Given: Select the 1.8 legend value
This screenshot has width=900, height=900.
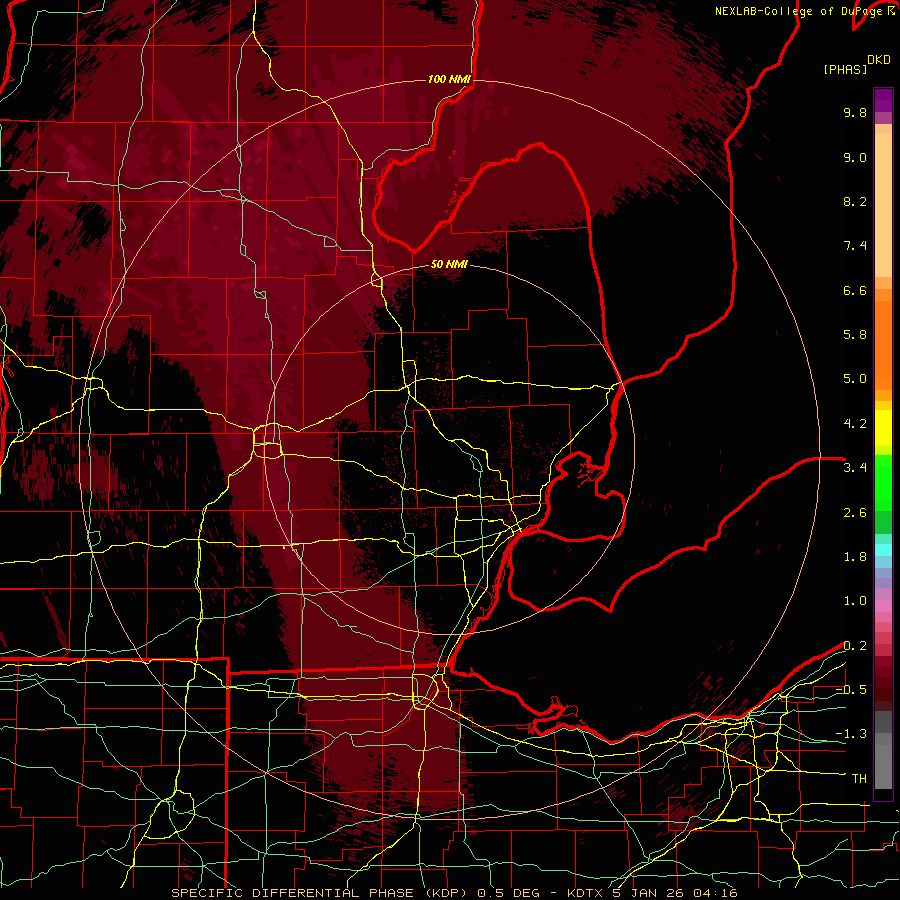Looking at the screenshot, I should tap(855, 557).
